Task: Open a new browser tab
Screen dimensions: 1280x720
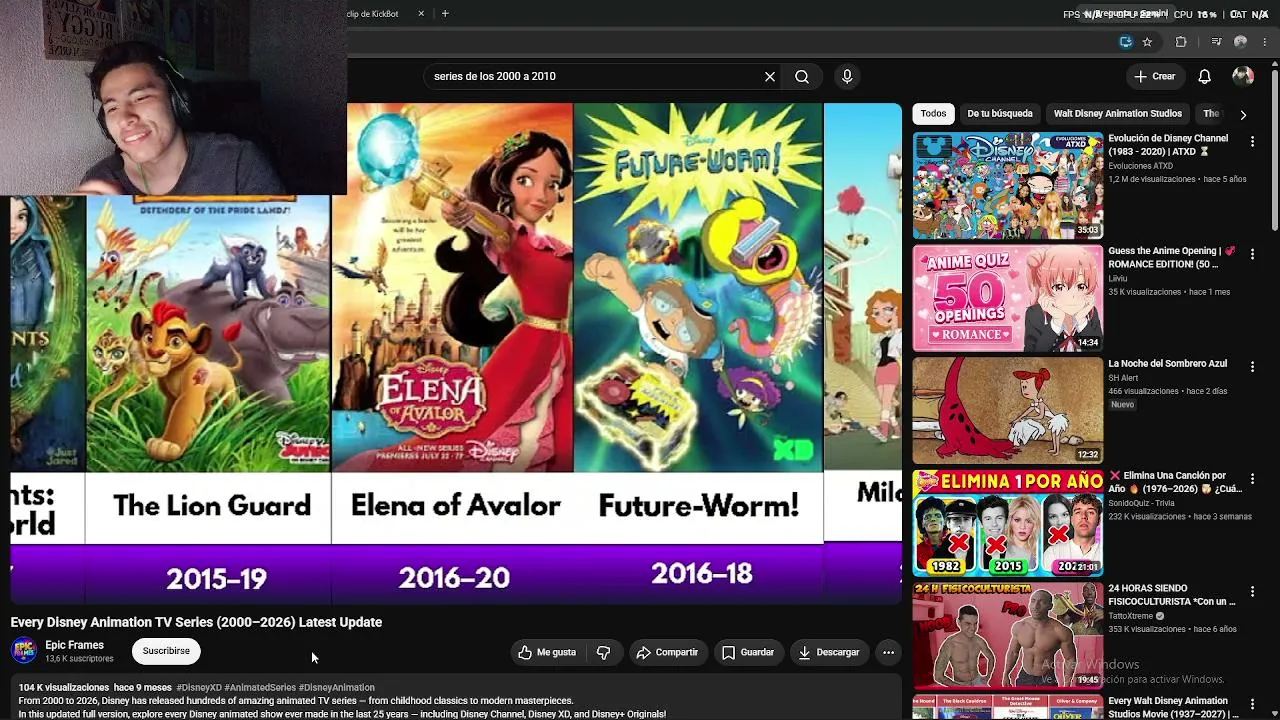Action: (x=445, y=14)
